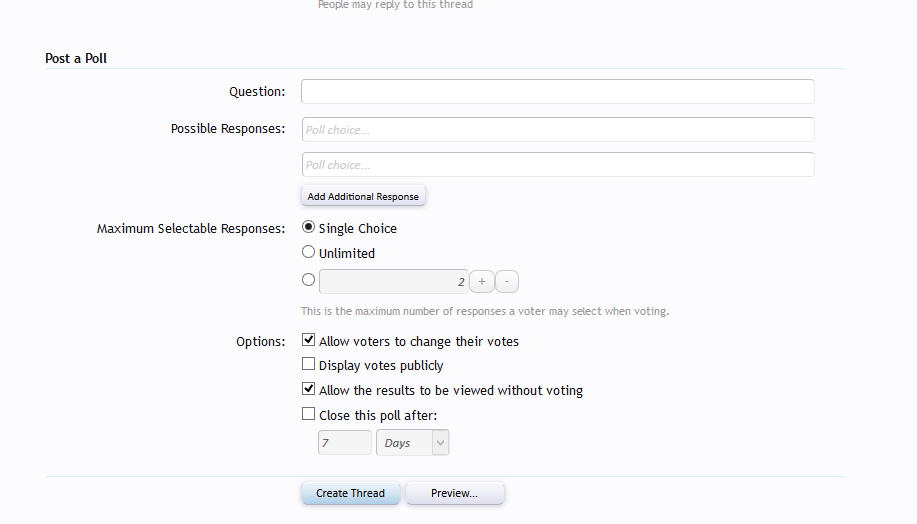Select the Single Choice radio button

[x=308, y=228]
